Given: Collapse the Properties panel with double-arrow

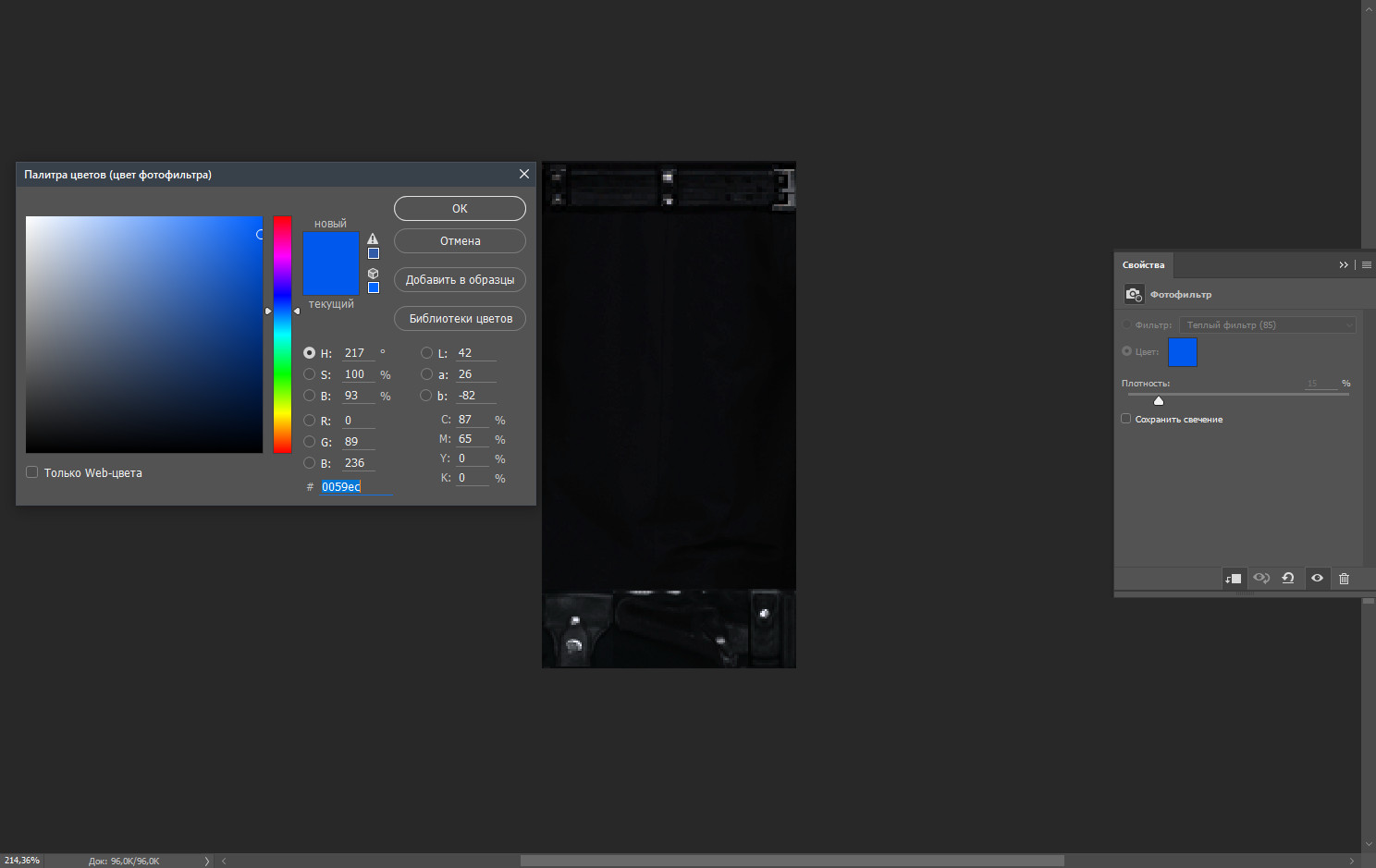Looking at the screenshot, I should [x=1344, y=265].
